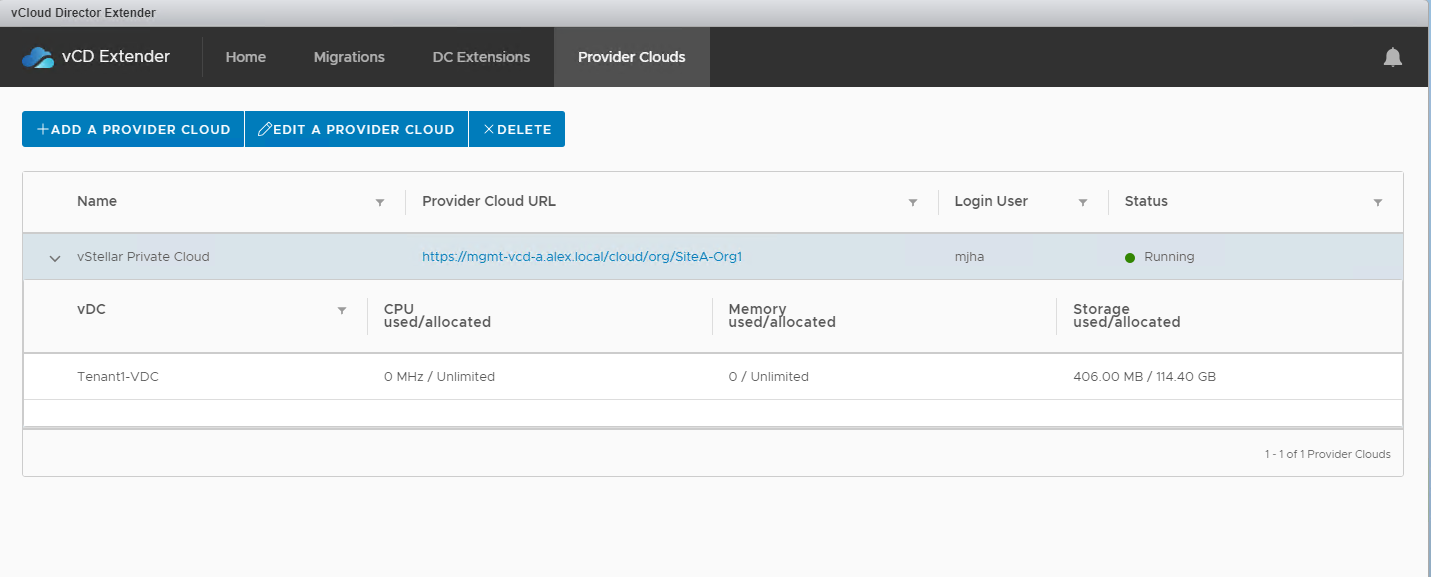Click the Storage used/allocated column header

1126,316
